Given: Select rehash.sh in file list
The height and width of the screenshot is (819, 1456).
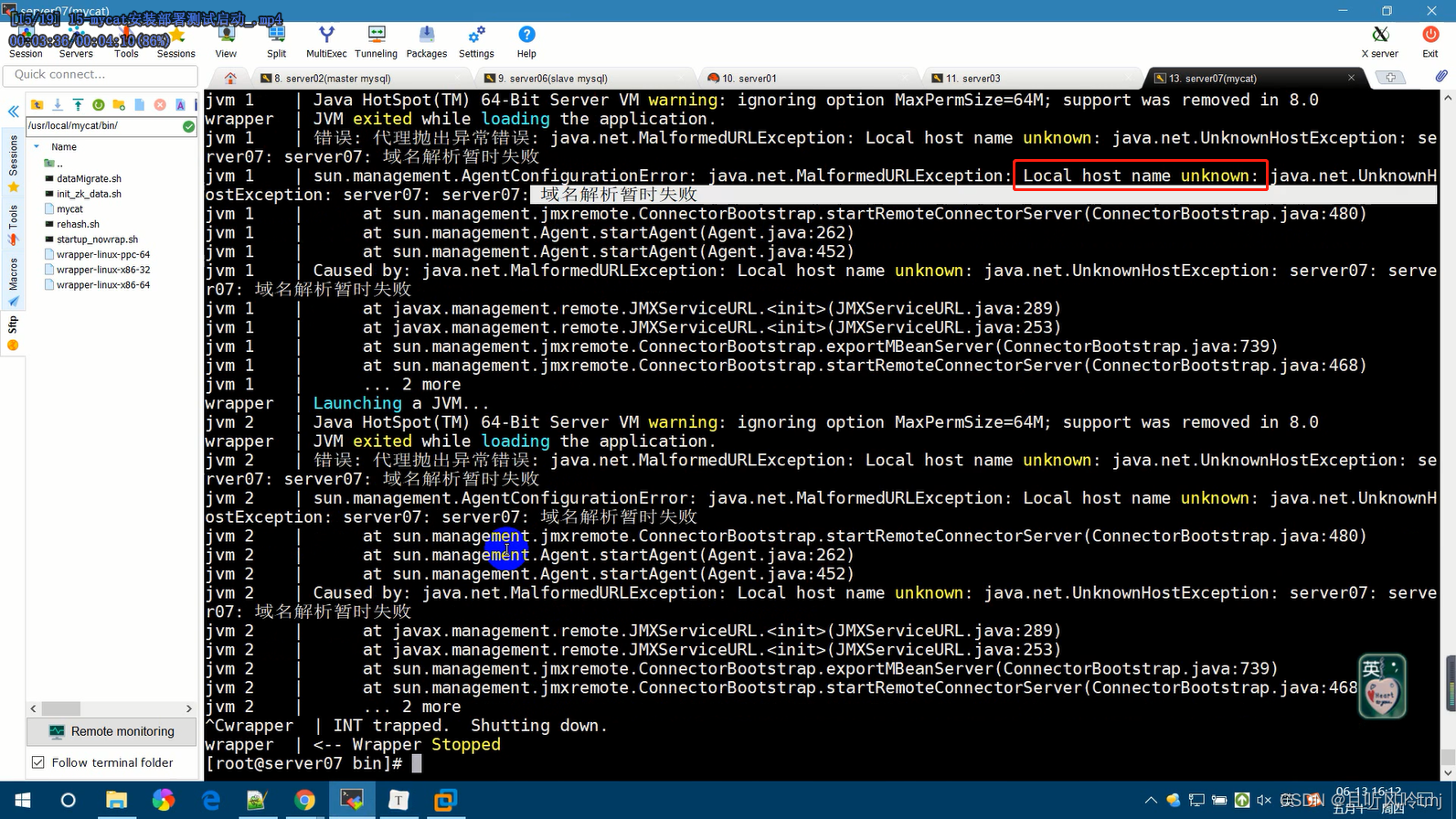Looking at the screenshot, I should coord(72,224).
